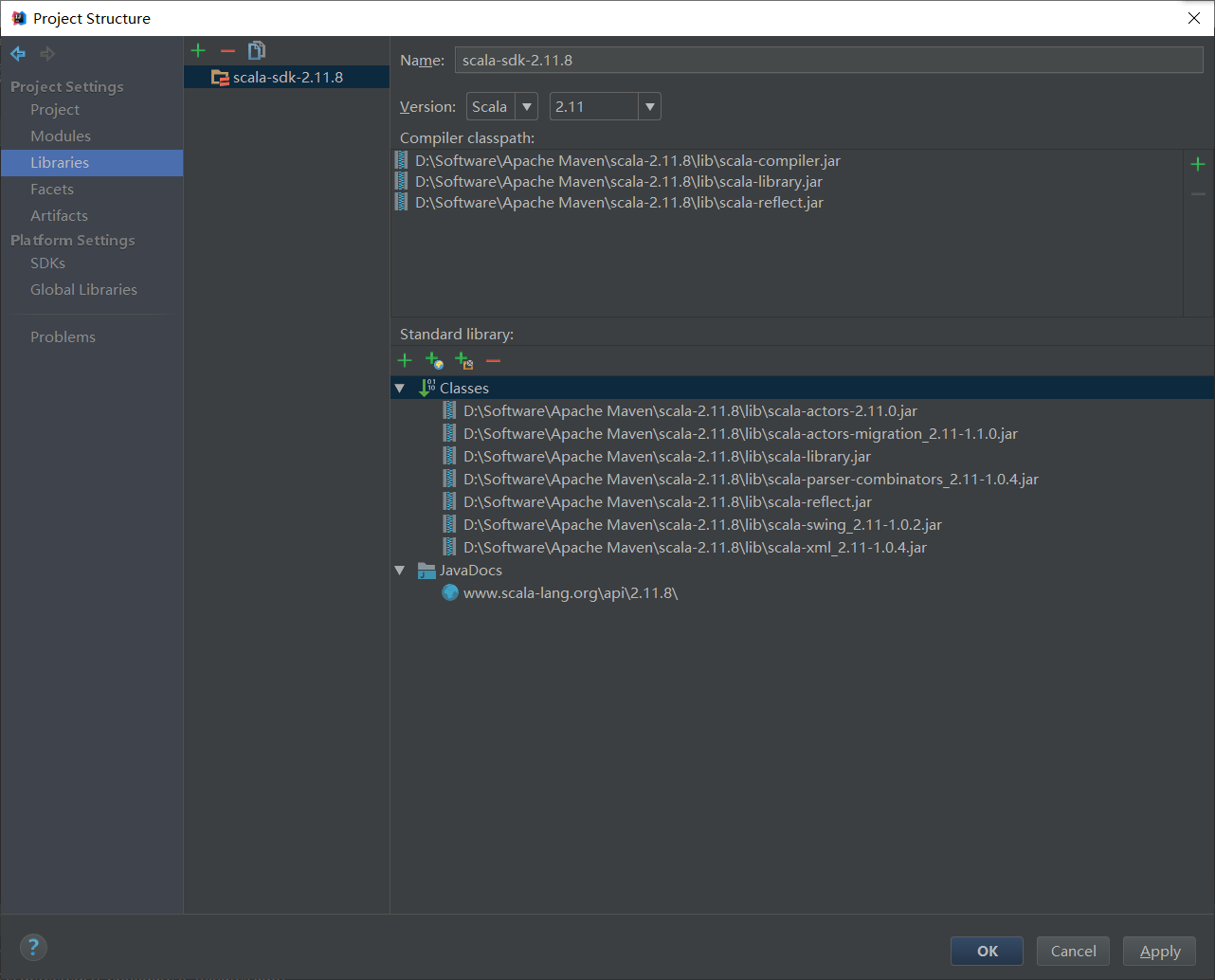The height and width of the screenshot is (980, 1215).
Task: Add a standard library root
Action: 405,360
